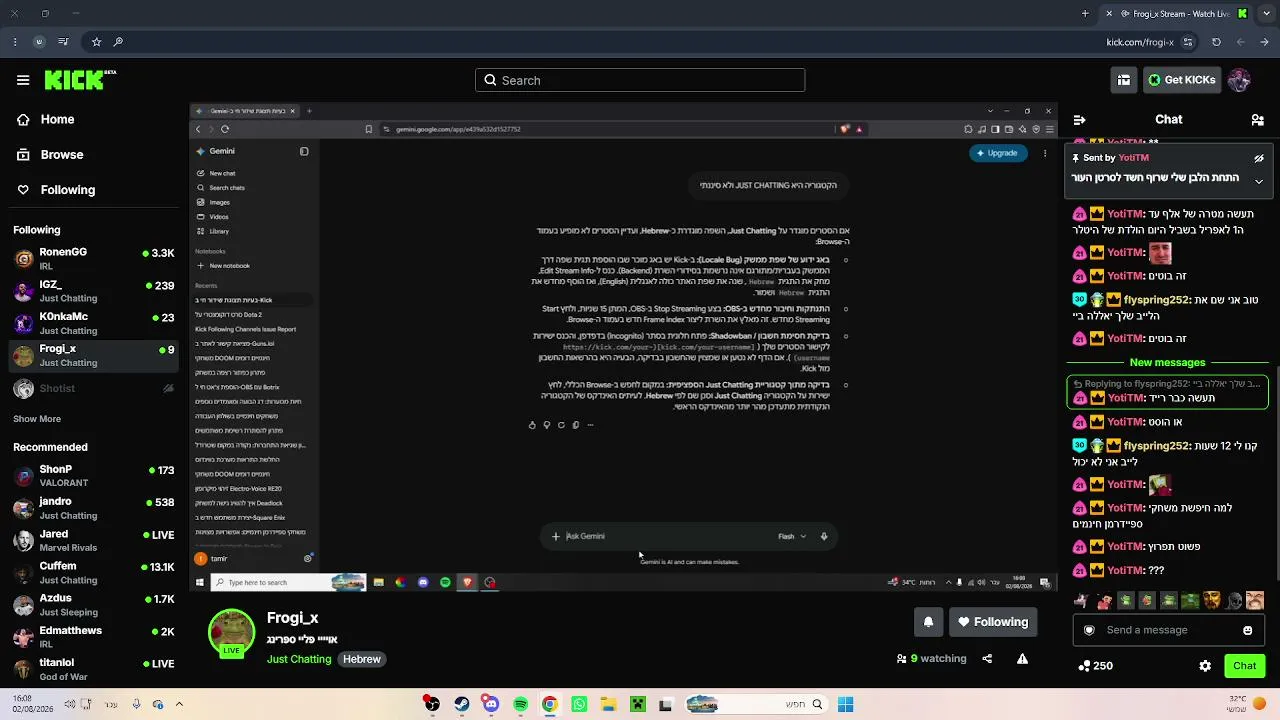1280x720 pixels.
Task: Open the first emote in chat quick bar
Action: (1080, 601)
